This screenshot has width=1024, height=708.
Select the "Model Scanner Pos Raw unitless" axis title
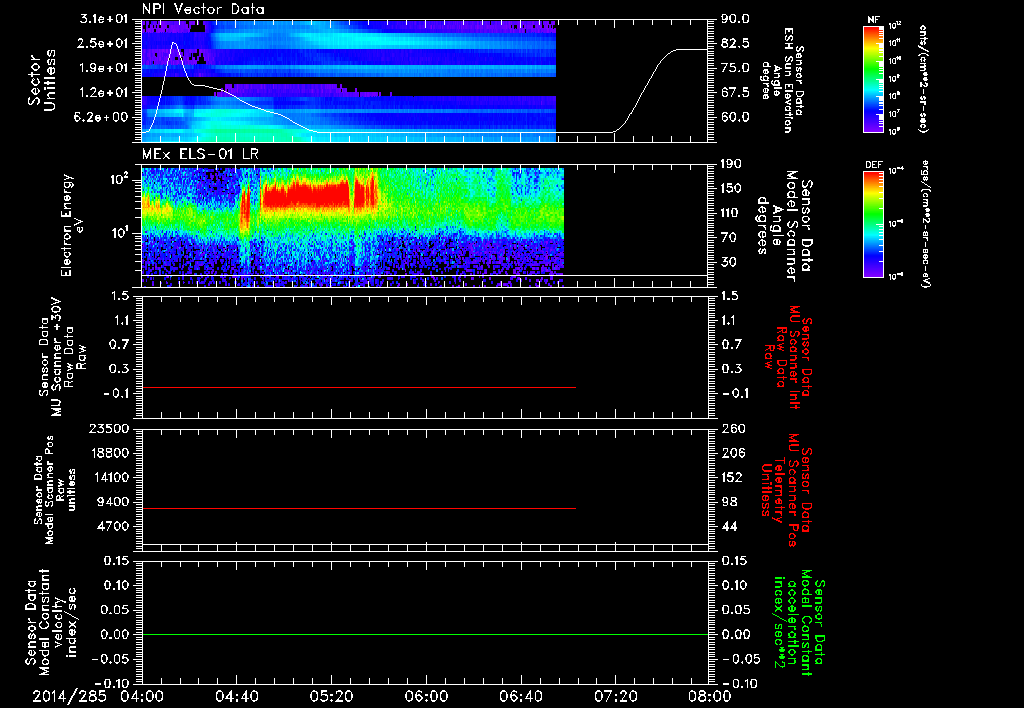[56, 490]
